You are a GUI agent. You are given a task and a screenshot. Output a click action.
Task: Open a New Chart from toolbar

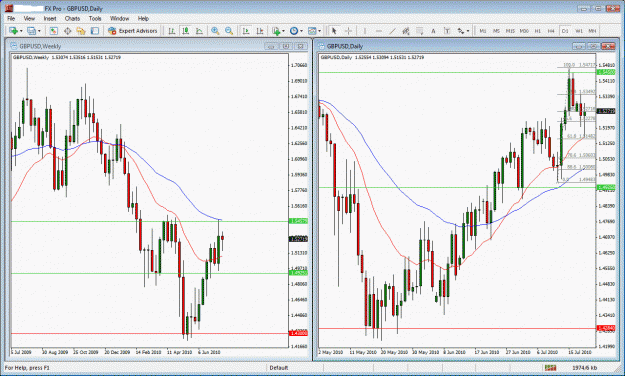tap(14, 31)
